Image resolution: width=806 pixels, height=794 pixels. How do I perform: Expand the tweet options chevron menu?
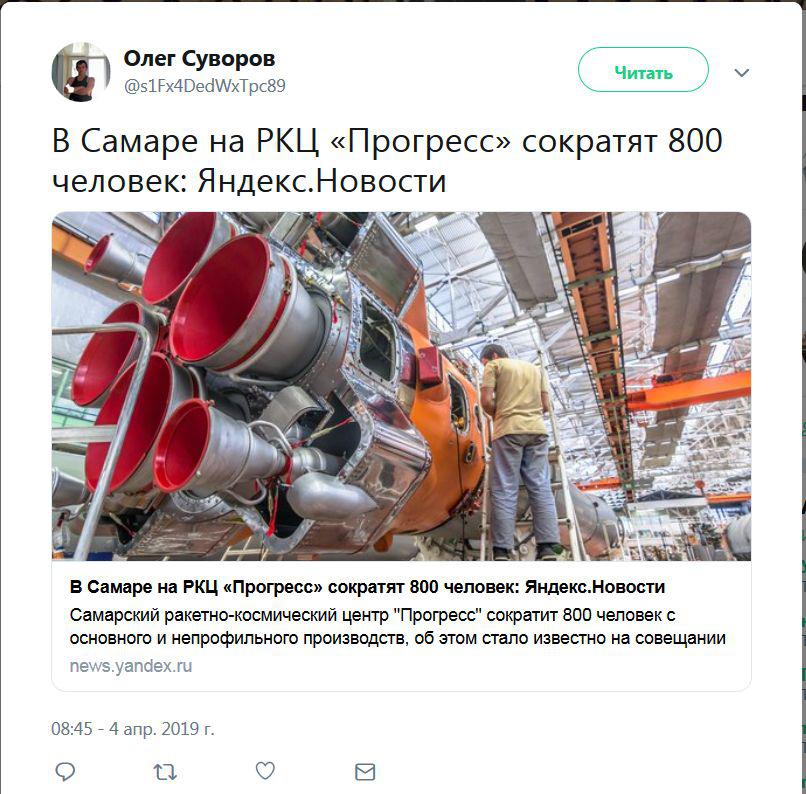tap(741, 72)
